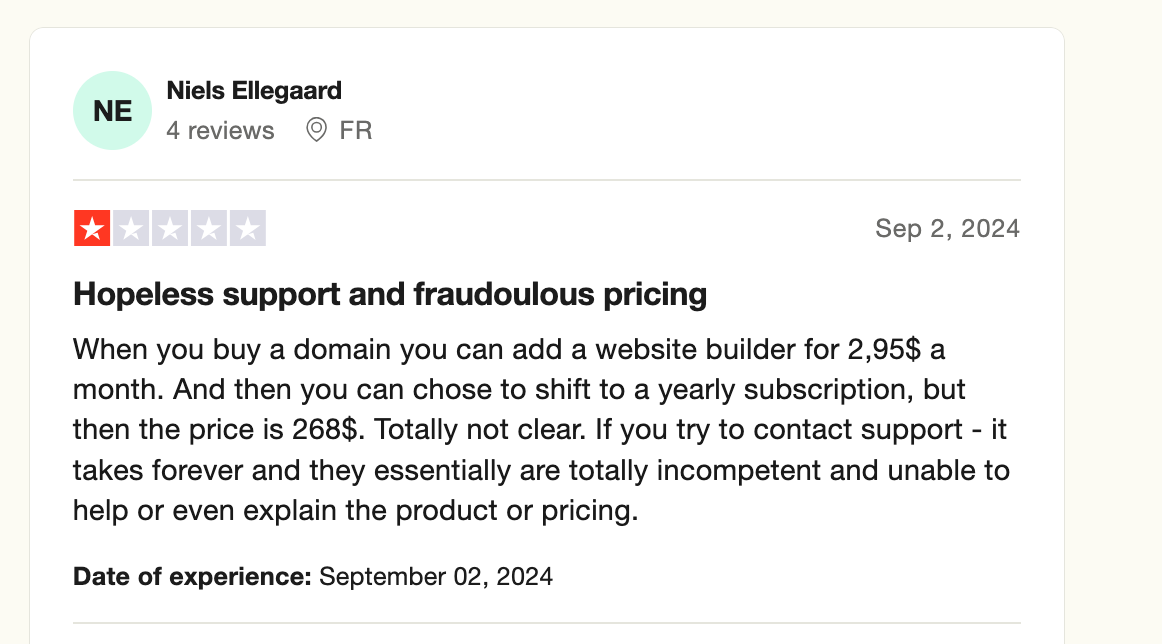Click the fourth gray rating star
The width and height of the screenshot is (1162, 644).
coord(209,229)
